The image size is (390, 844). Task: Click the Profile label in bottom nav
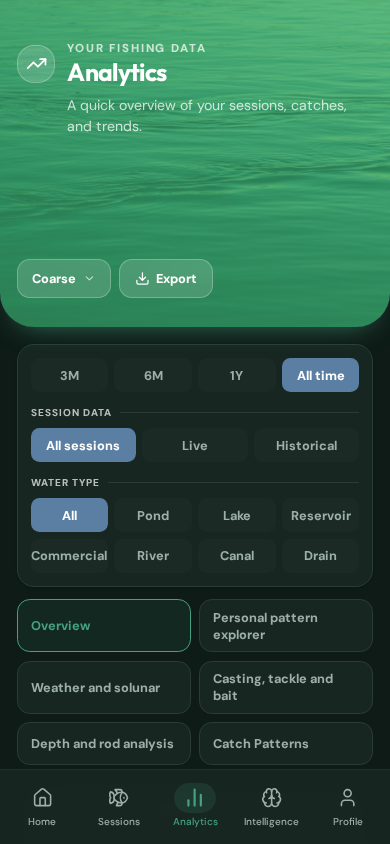tap(348, 821)
